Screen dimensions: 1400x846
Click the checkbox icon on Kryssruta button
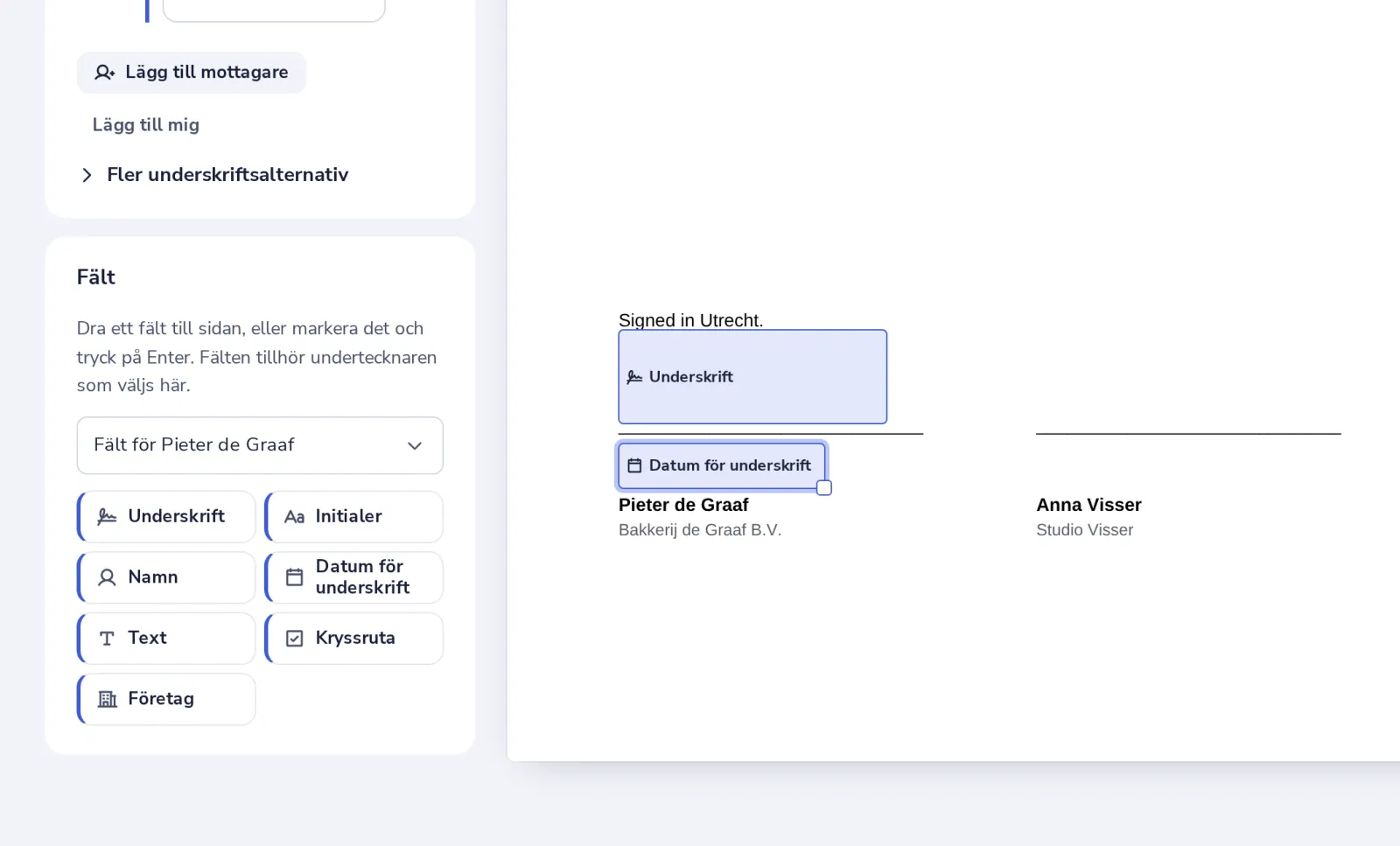(x=295, y=639)
